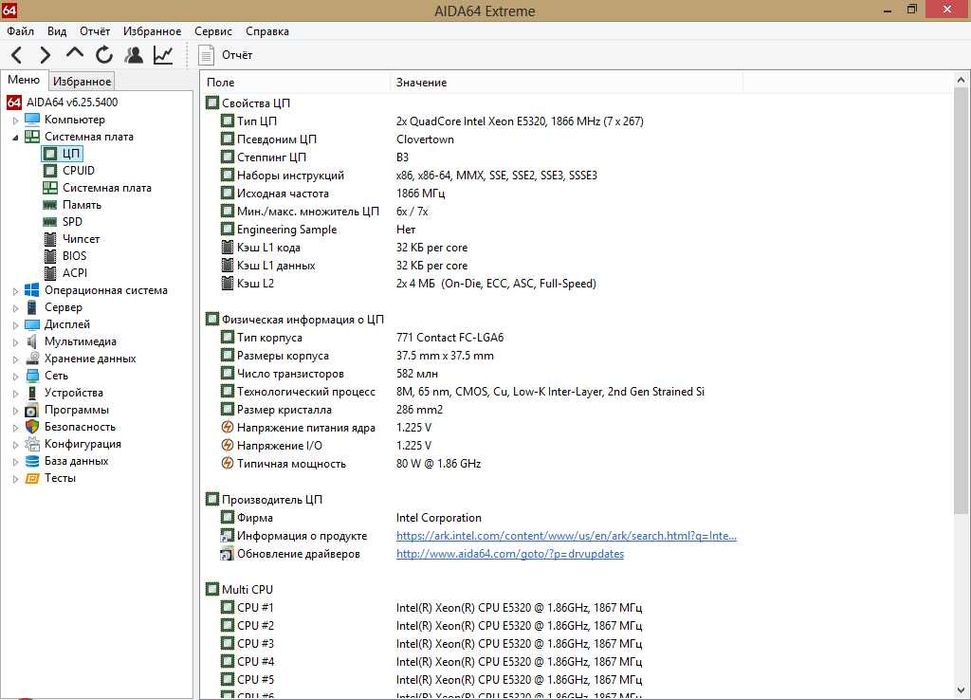Open the Справка menu
This screenshot has width=971, height=700.
click(x=267, y=31)
